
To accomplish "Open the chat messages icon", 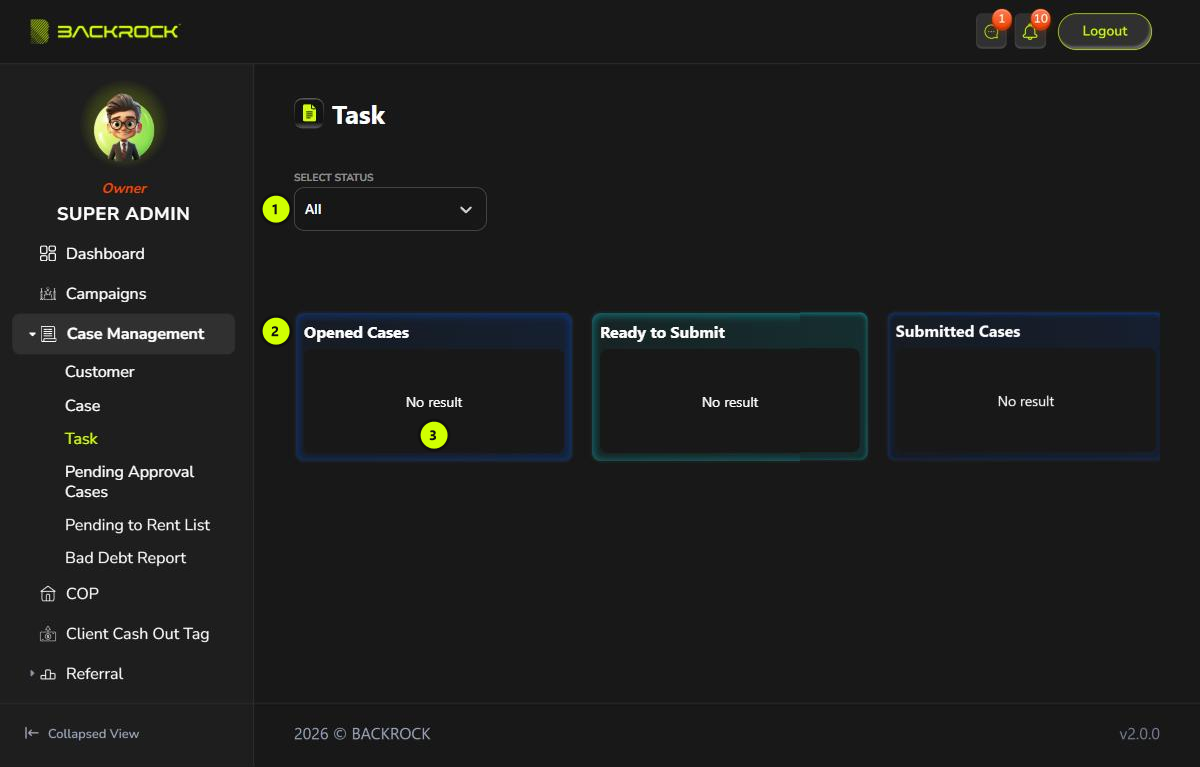I will point(991,32).
